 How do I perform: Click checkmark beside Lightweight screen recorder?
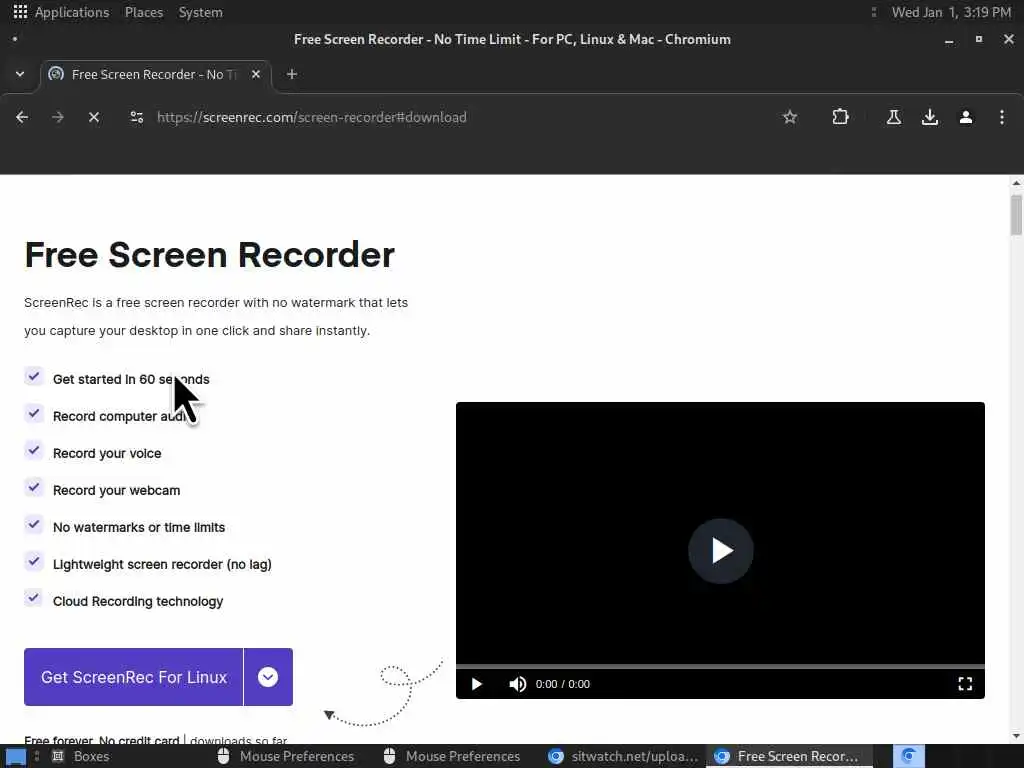click(x=33, y=562)
